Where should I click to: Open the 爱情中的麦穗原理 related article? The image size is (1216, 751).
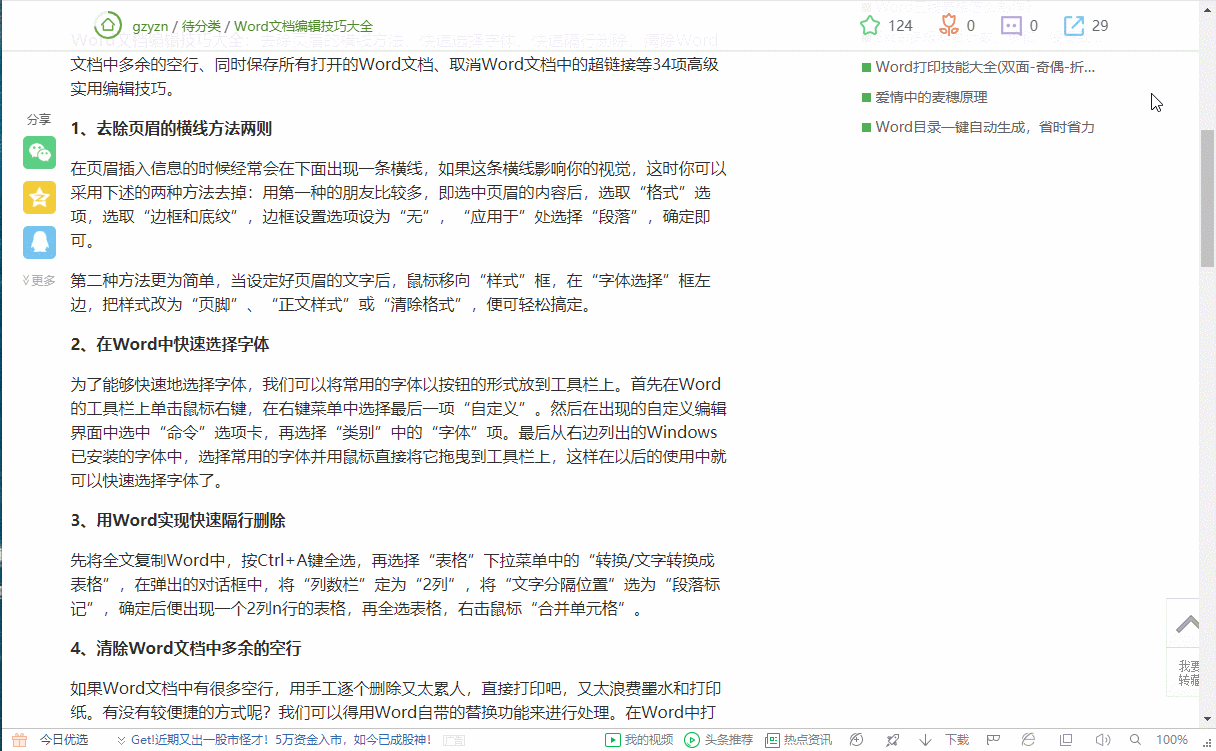[x=931, y=97]
